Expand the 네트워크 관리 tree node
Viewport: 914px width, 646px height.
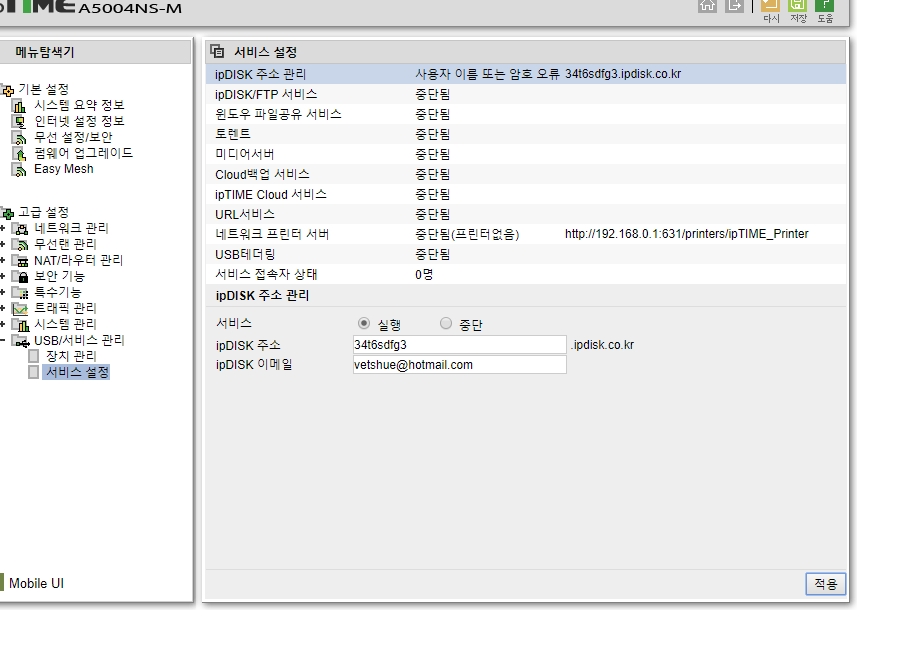point(3,228)
